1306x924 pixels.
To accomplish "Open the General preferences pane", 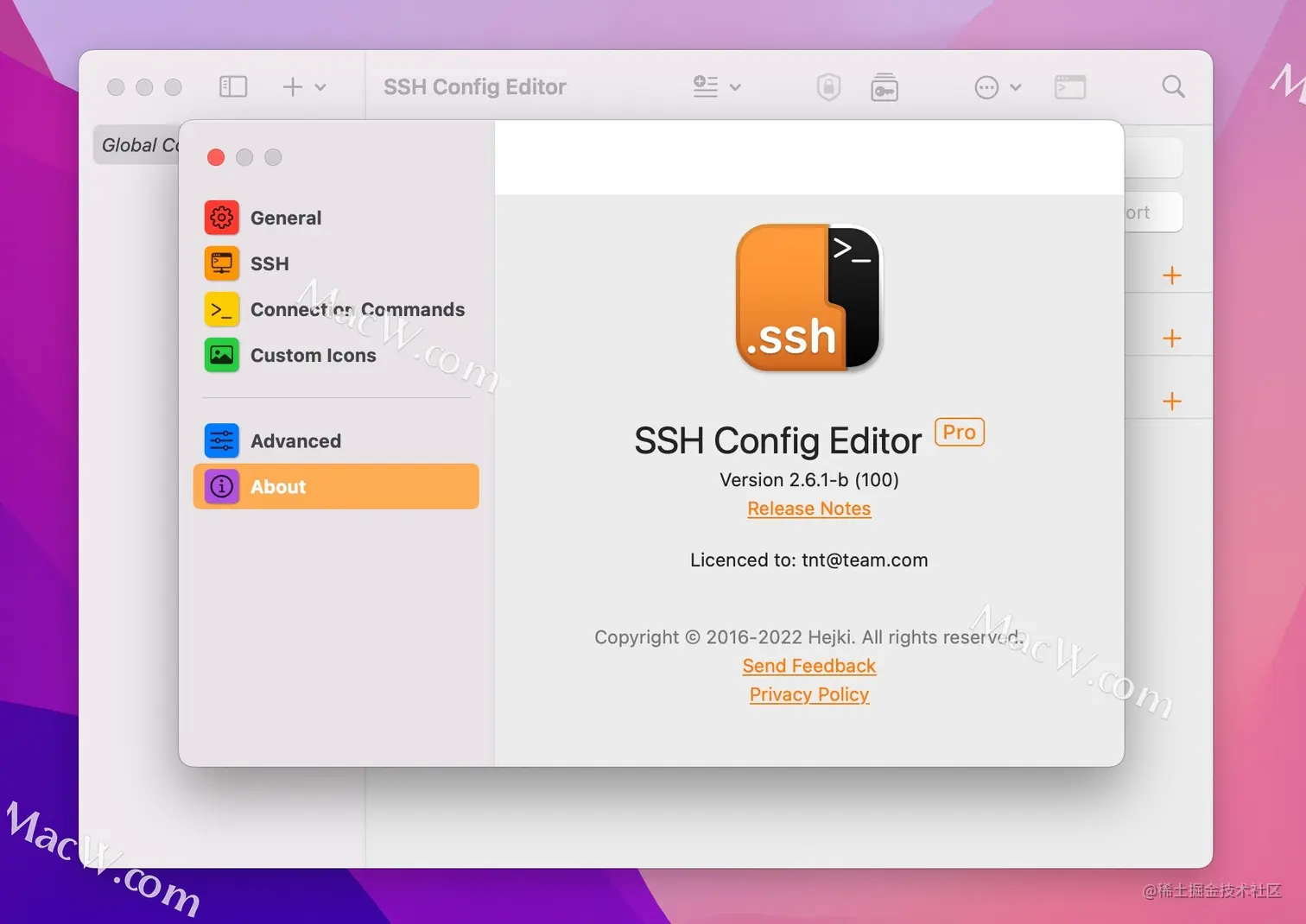I will pyautogui.click(x=336, y=218).
